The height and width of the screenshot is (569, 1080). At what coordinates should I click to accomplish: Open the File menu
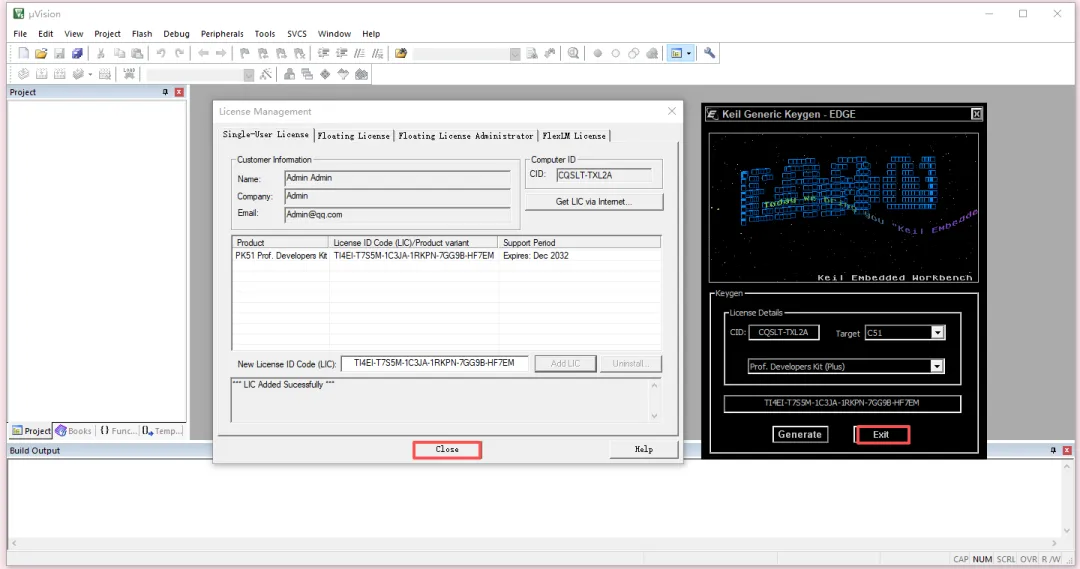click(20, 34)
